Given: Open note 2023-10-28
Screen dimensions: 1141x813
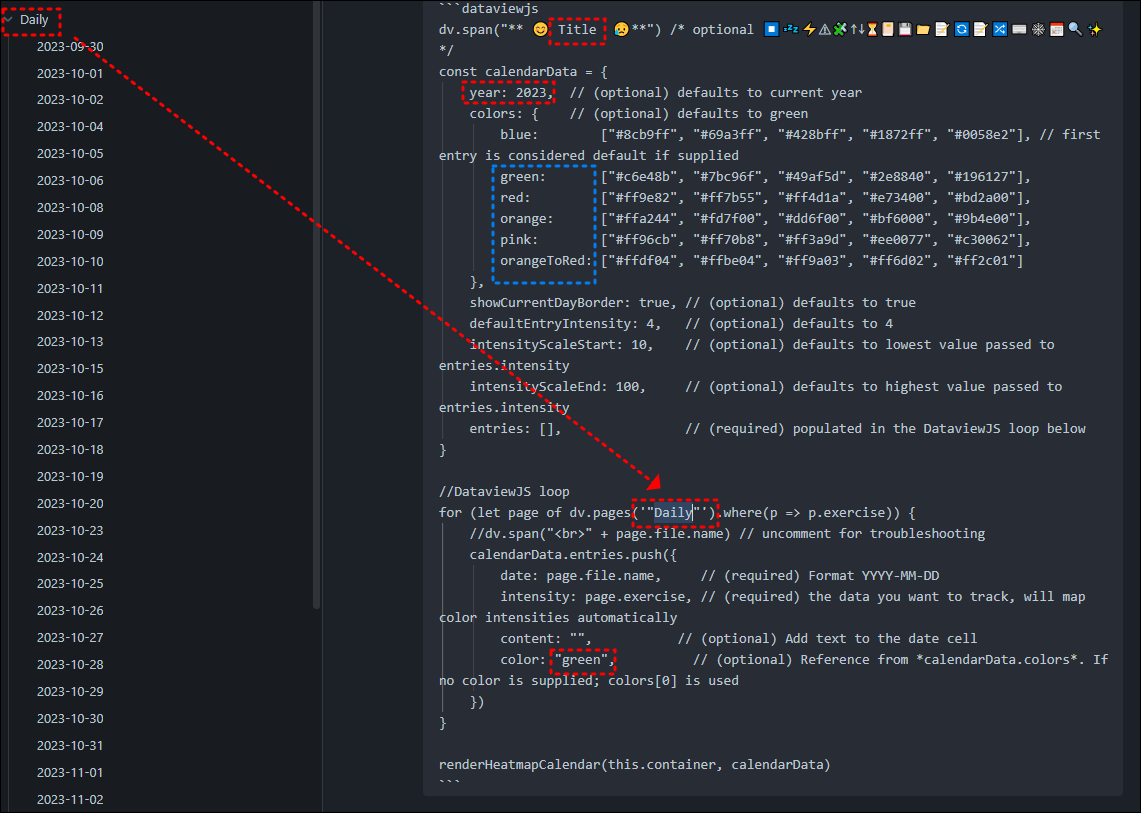Looking at the screenshot, I should (x=70, y=664).
